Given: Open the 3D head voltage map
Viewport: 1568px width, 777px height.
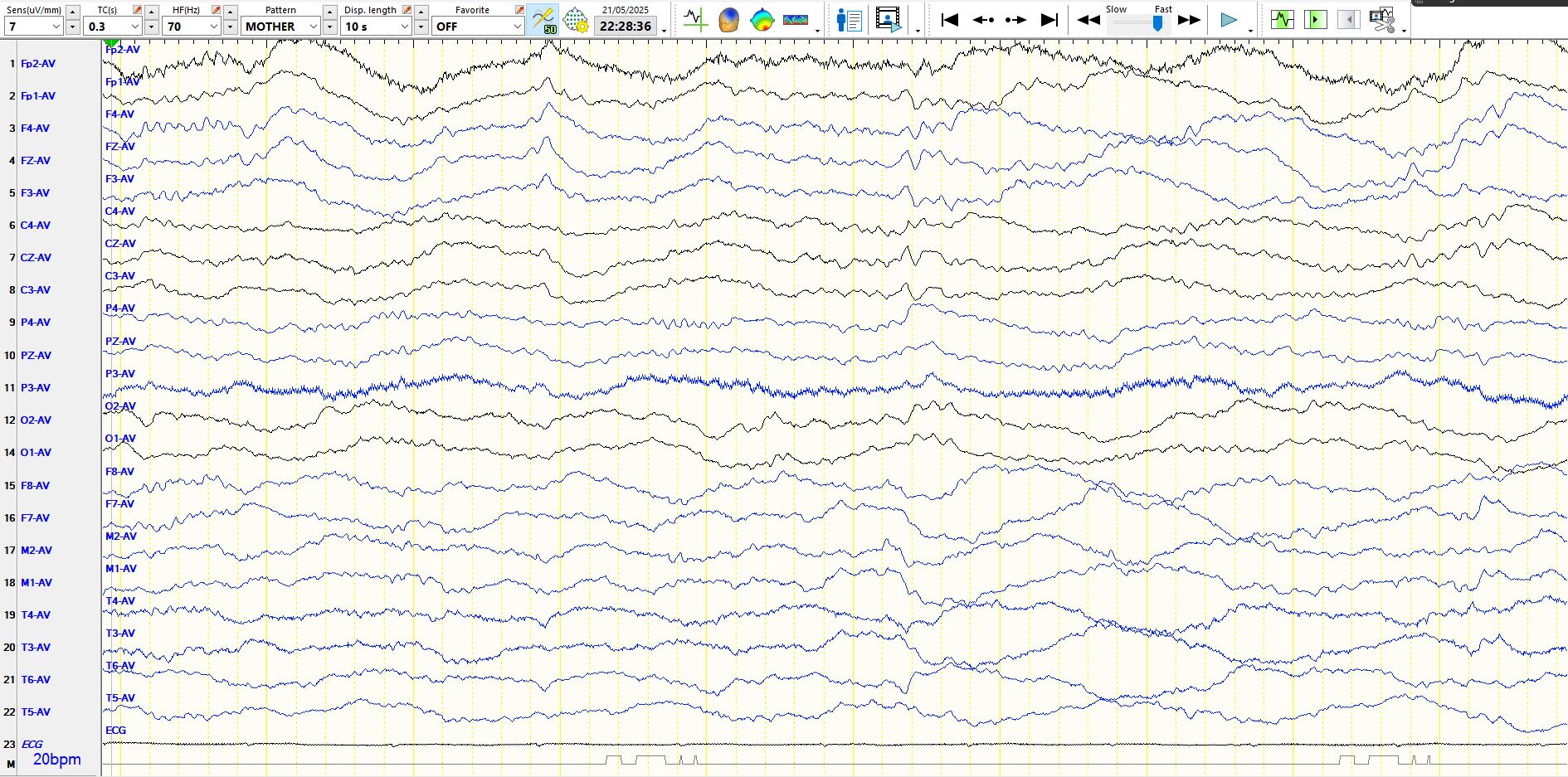Looking at the screenshot, I should (x=728, y=20).
